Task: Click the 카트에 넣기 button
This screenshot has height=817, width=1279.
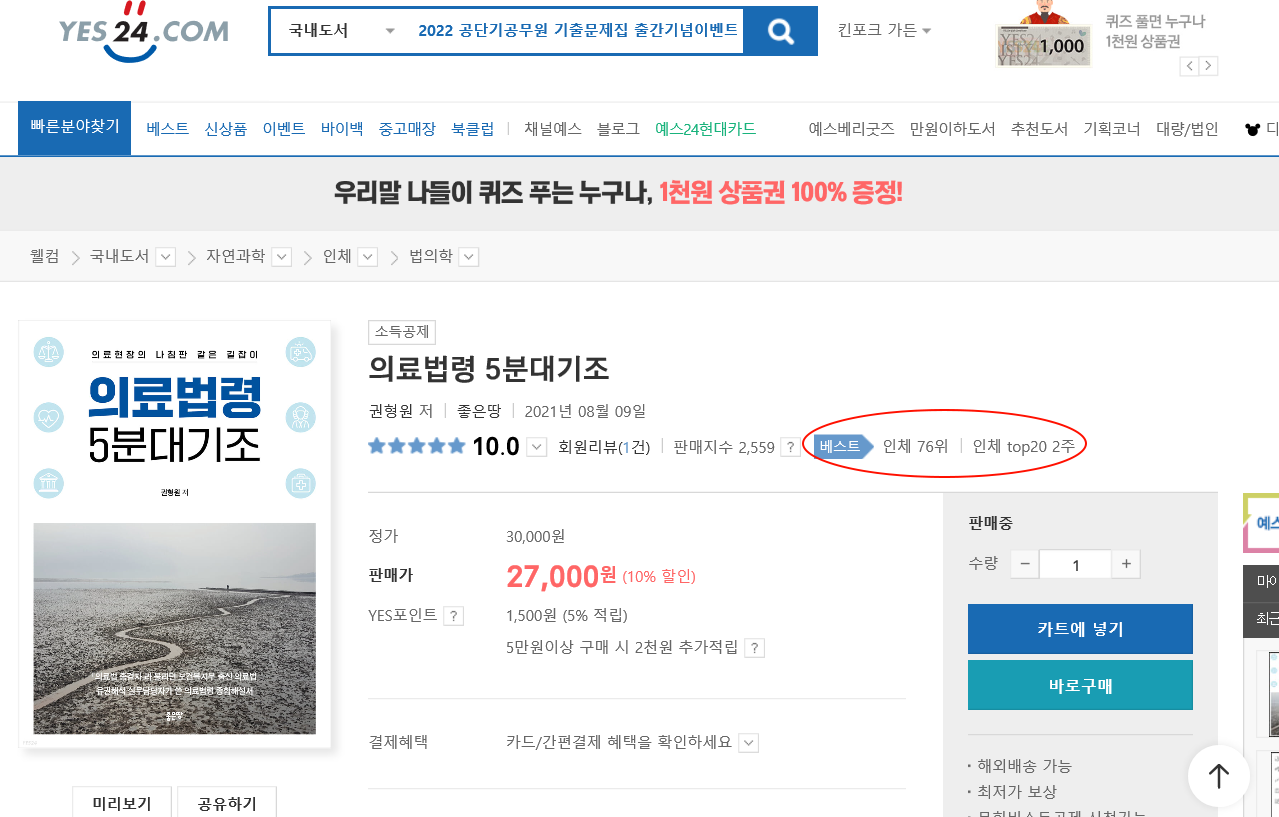Action: coord(1080,629)
